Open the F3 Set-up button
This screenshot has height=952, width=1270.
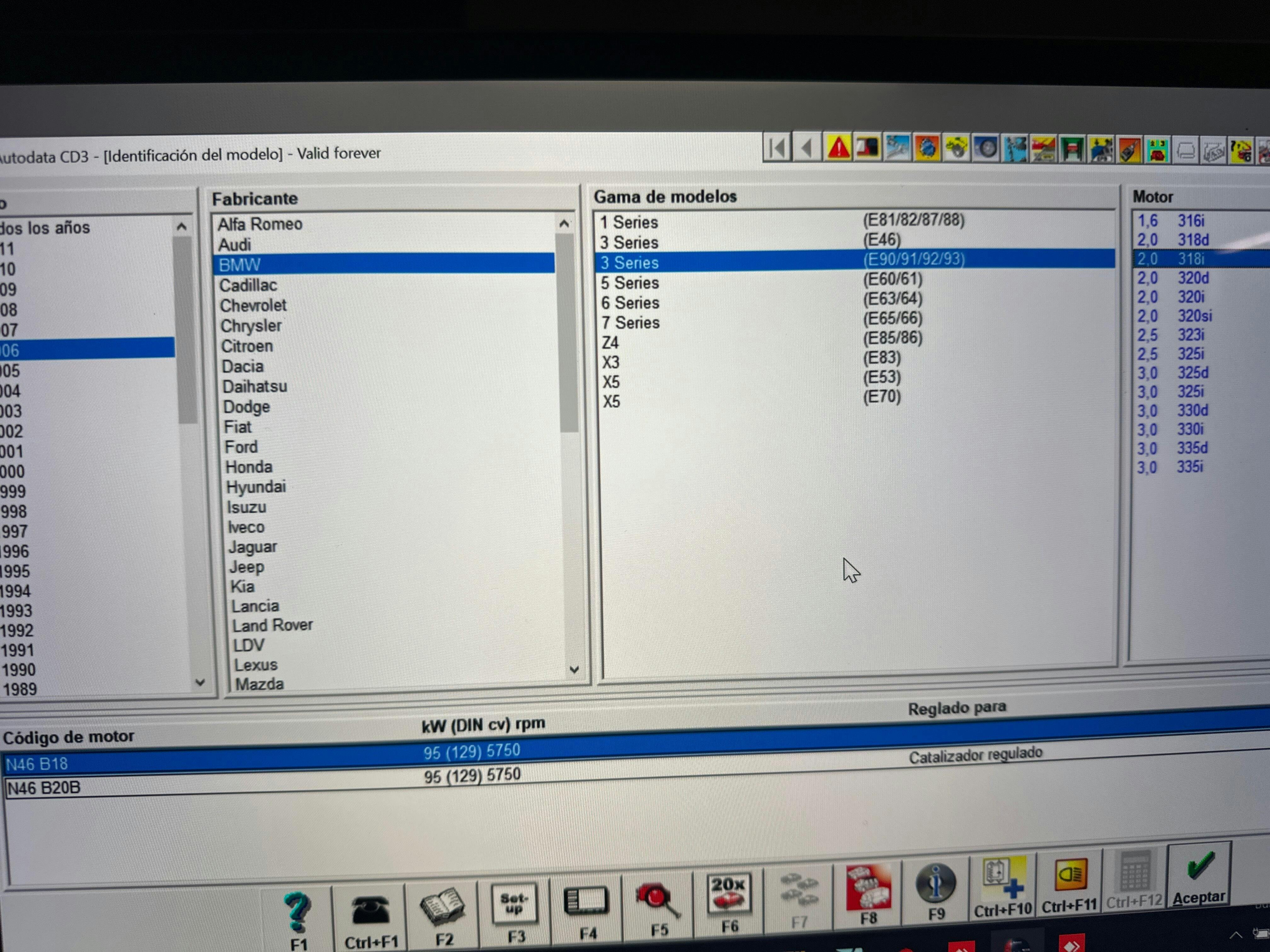[514, 905]
